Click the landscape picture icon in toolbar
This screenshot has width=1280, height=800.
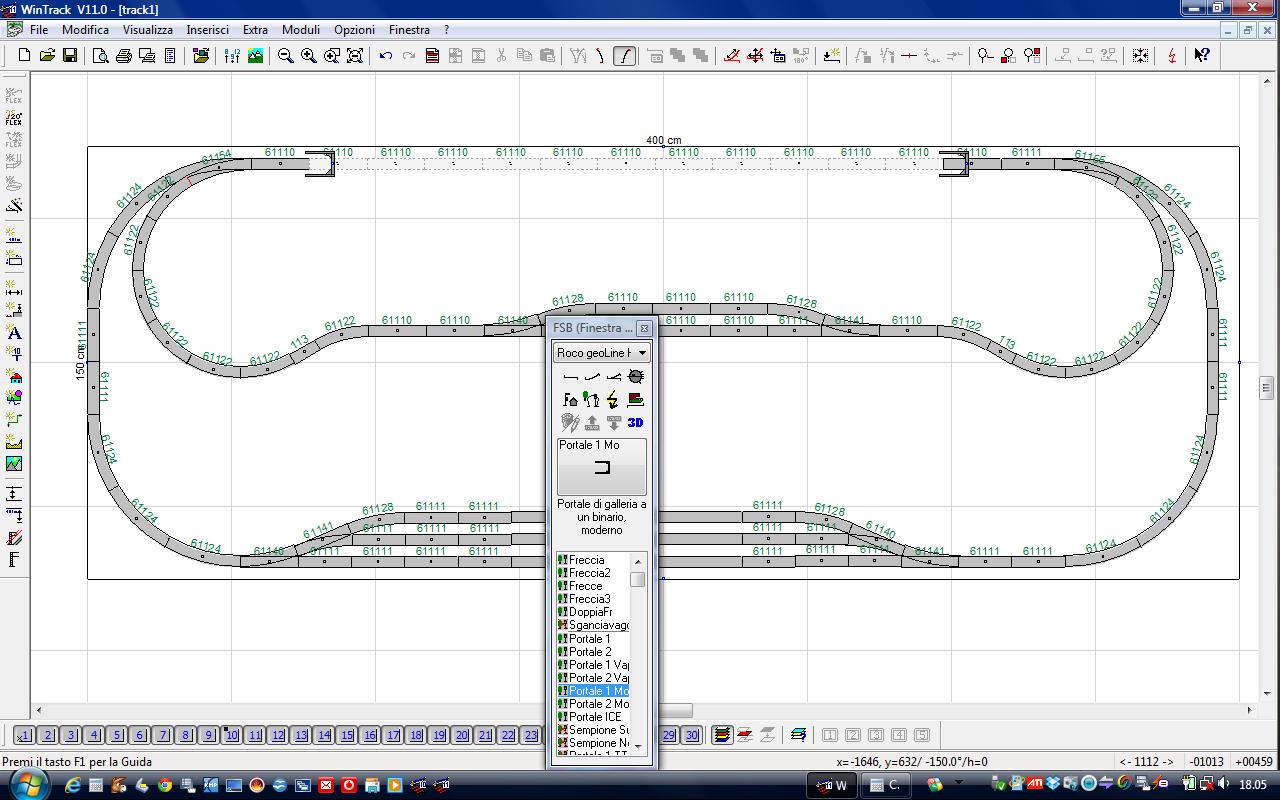[255, 56]
